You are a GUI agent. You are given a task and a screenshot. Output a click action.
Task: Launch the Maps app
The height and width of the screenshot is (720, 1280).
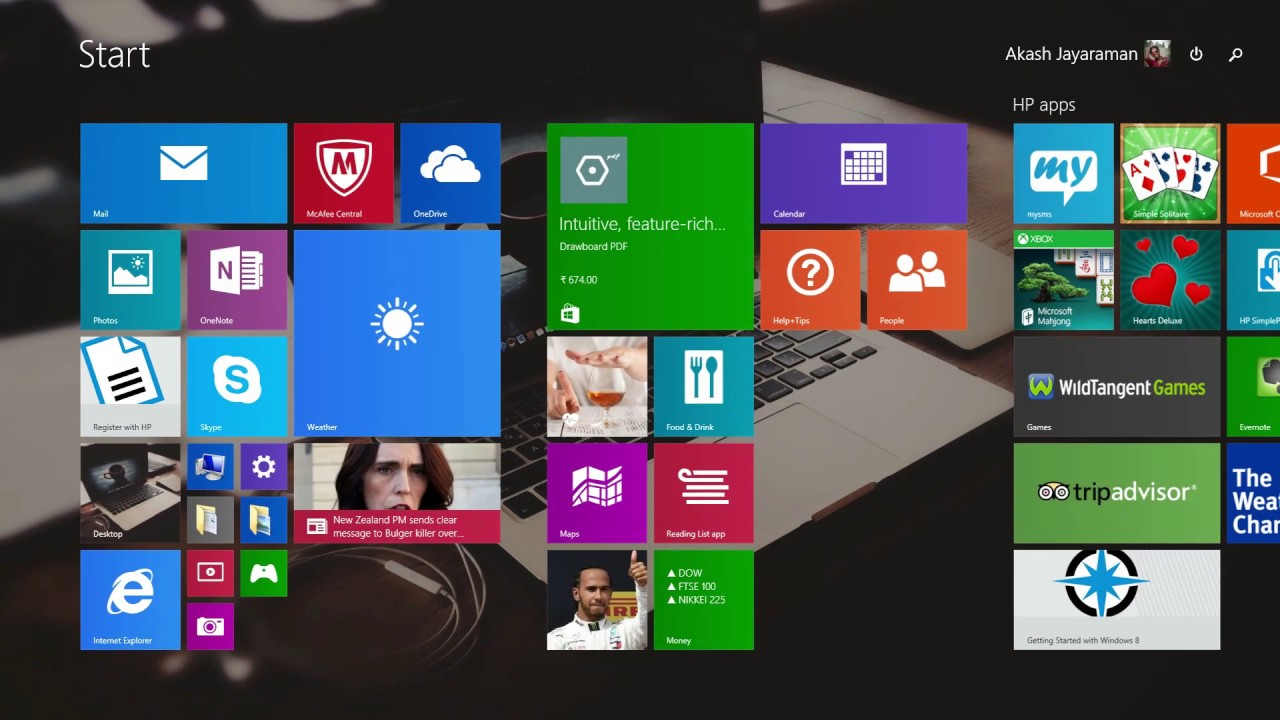coord(597,493)
